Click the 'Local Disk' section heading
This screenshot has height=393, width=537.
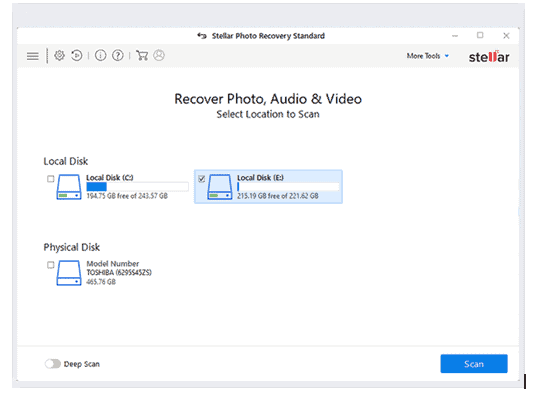coord(66,161)
